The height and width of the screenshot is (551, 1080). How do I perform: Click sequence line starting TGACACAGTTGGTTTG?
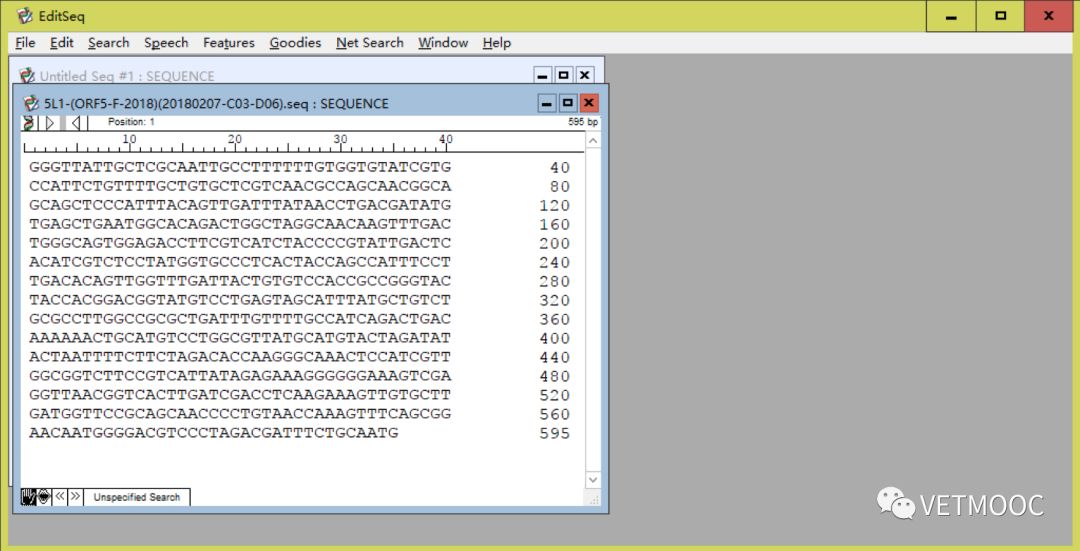240,281
